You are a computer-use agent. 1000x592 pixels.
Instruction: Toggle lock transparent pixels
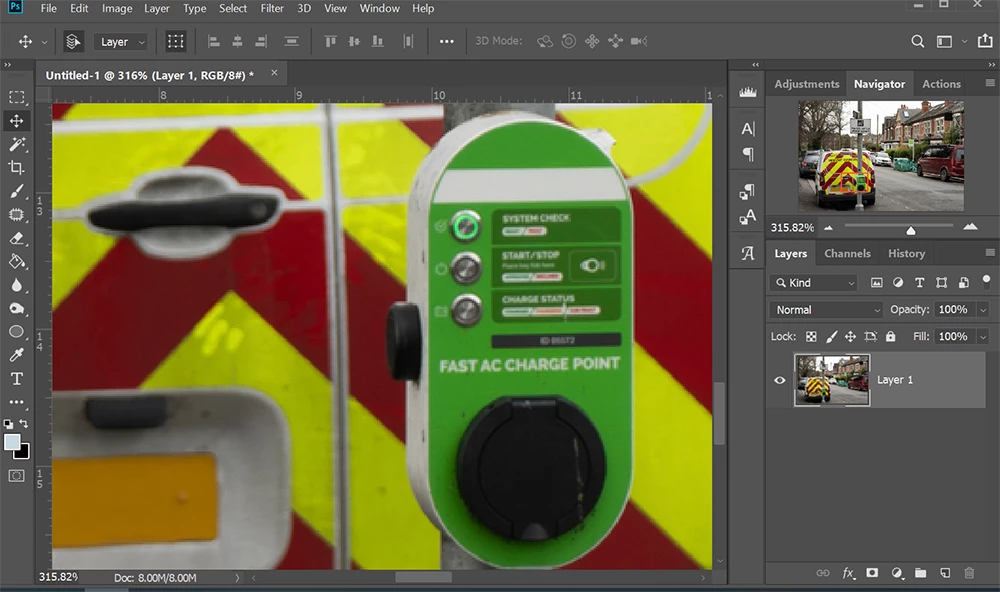point(811,337)
